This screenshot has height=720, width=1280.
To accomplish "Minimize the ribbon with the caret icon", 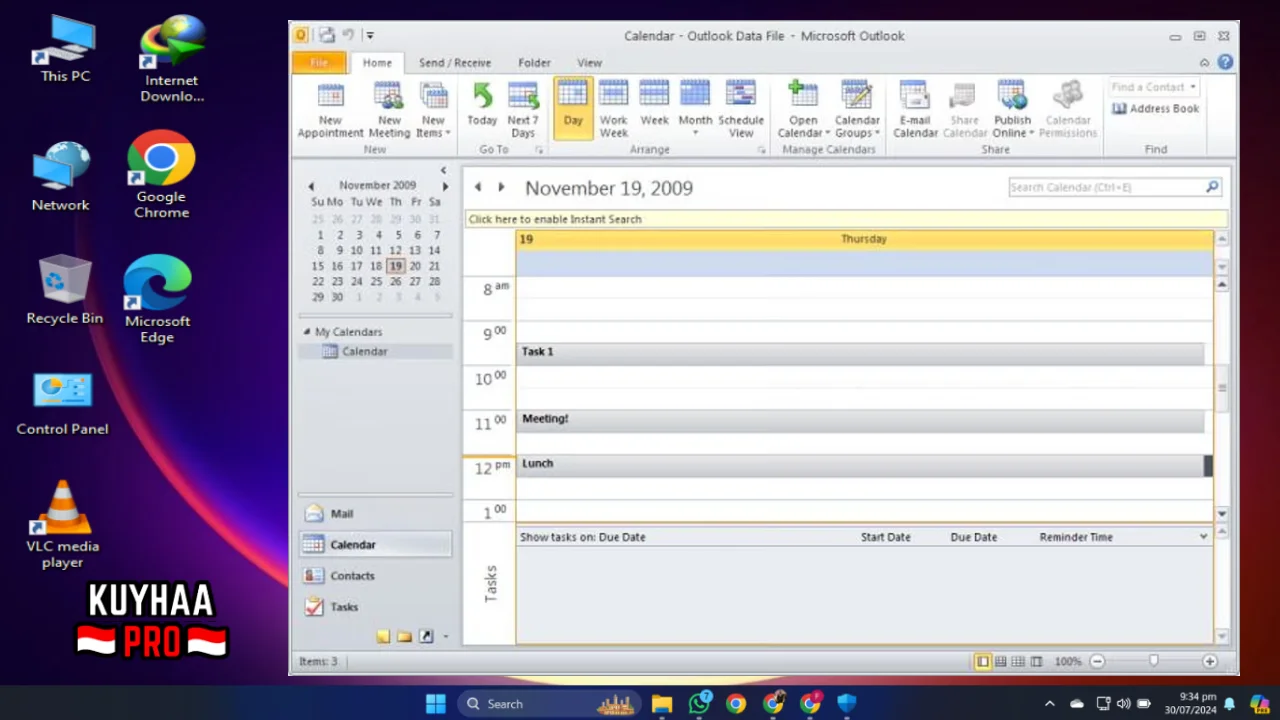I will (1204, 62).
